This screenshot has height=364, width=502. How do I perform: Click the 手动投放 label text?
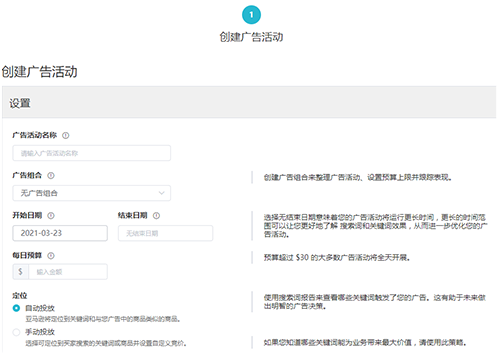[40, 332]
